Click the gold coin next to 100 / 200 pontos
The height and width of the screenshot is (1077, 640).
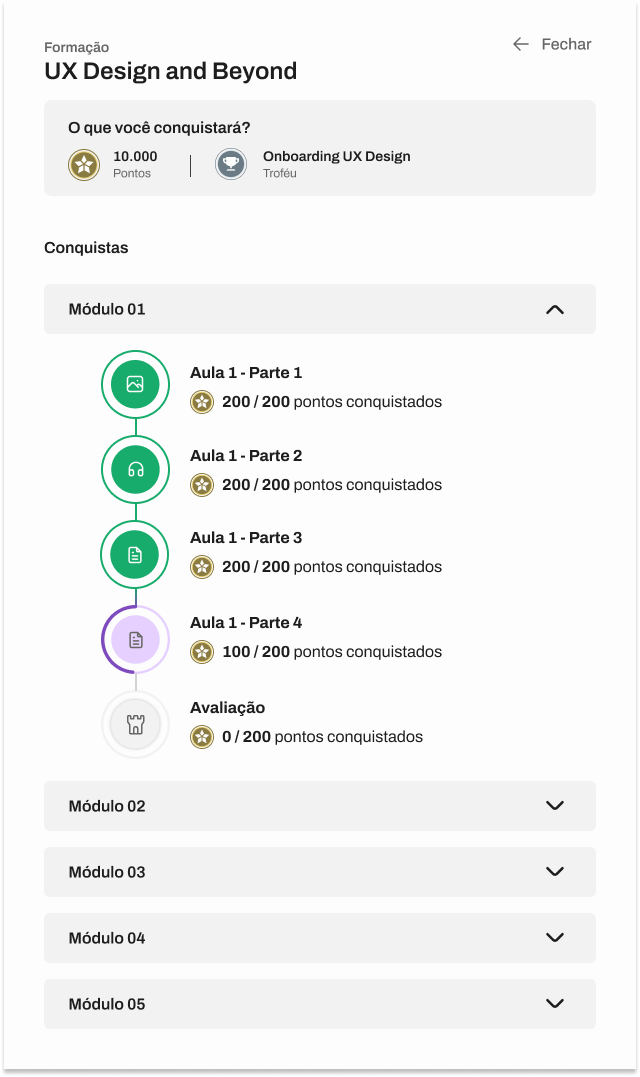(202, 651)
